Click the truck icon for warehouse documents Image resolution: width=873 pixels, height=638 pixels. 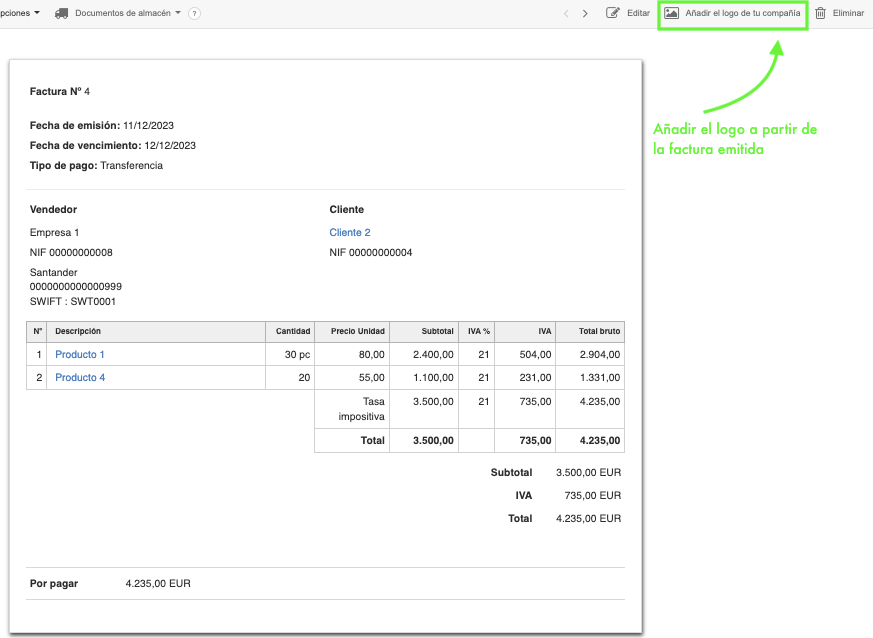pyautogui.click(x=62, y=14)
